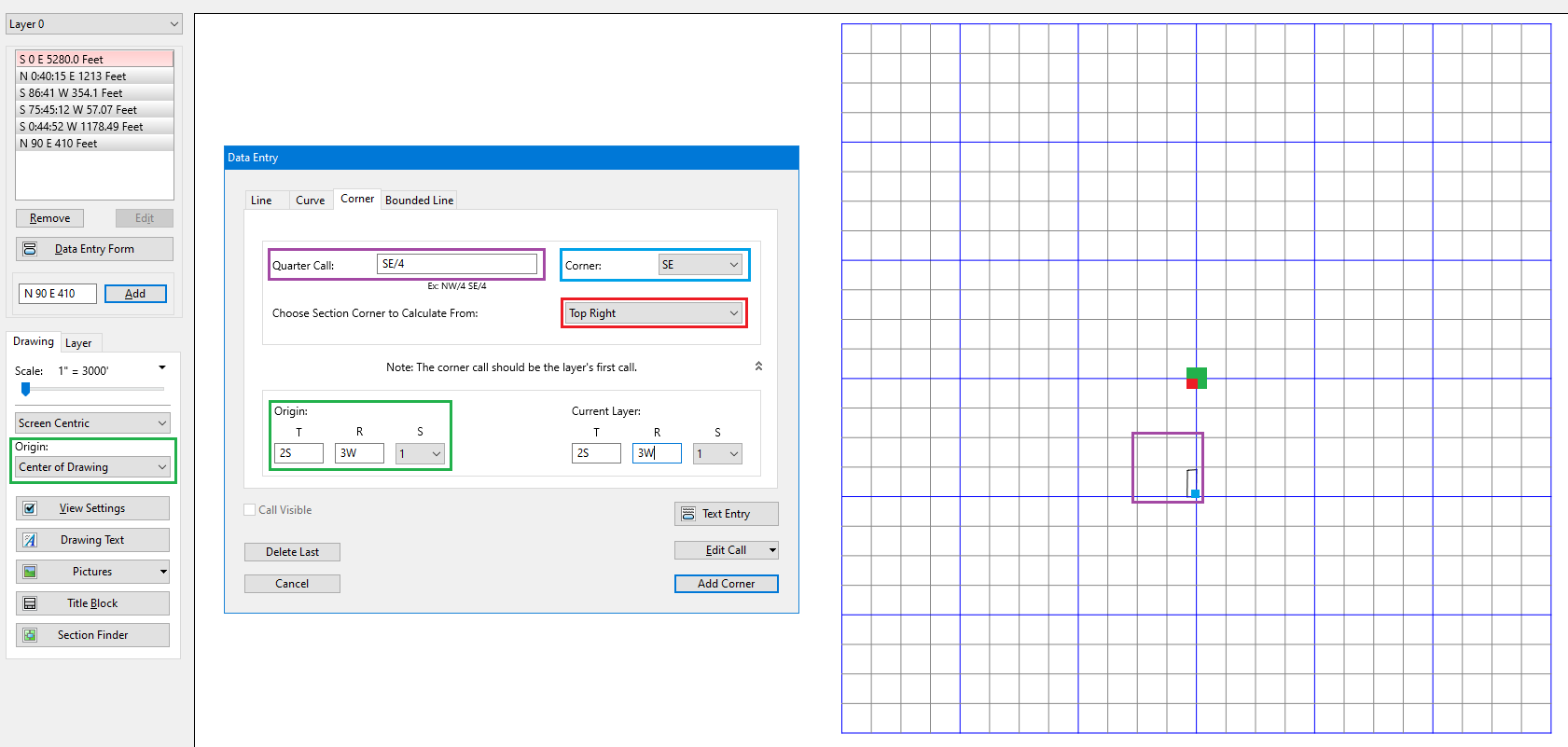Screen dimensions: 1568x747
Task: Click the Data Entry Form icon
Action: point(30,249)
